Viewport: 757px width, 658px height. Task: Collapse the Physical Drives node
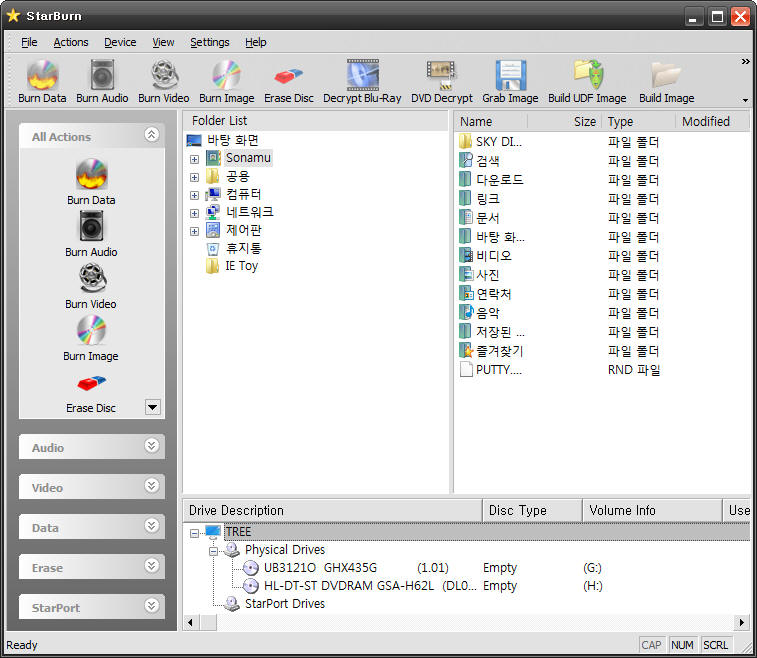213,551
